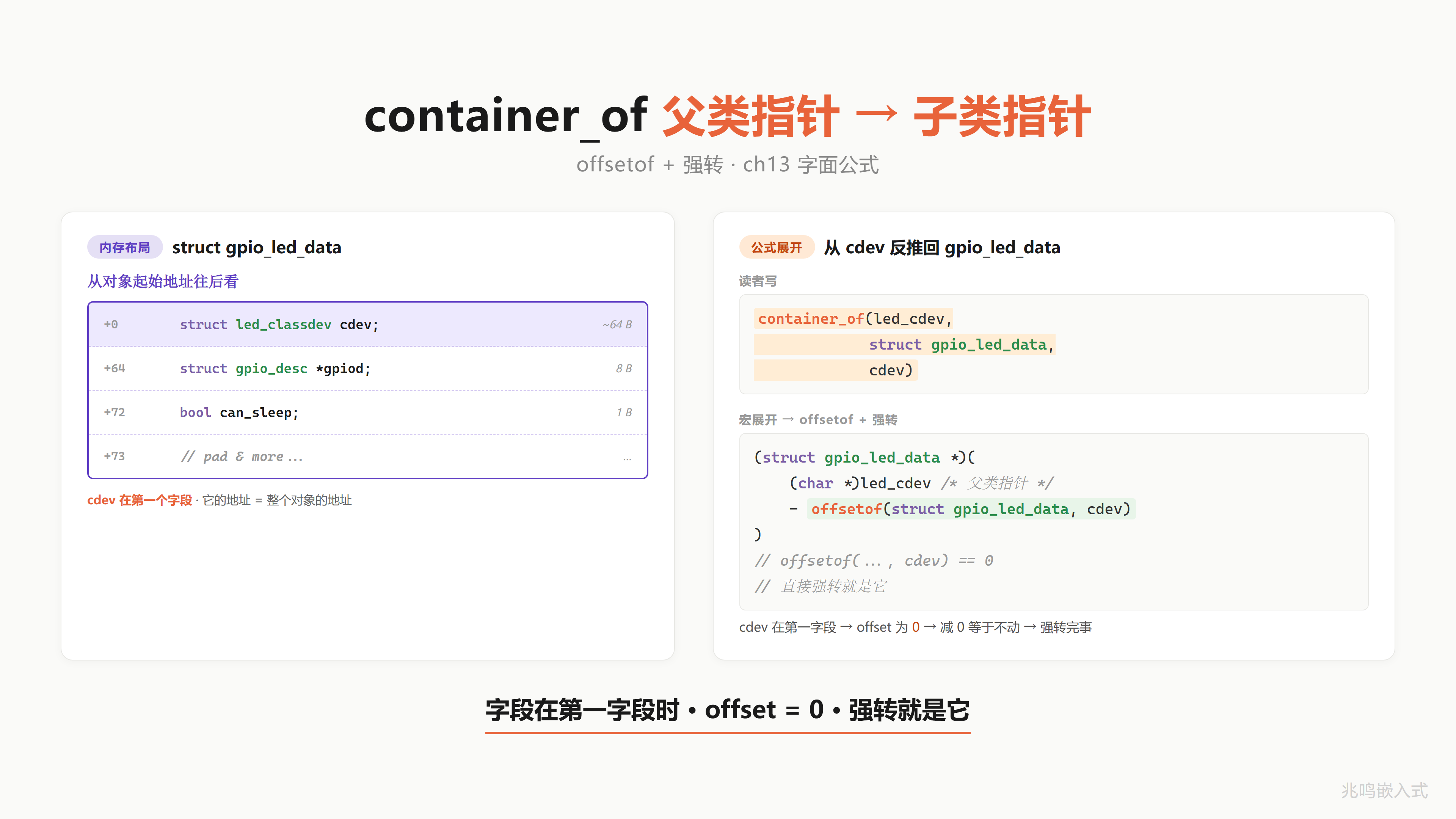Click the label '读者写'
The image size is (1456, 819).
click(x=758, y=281)
